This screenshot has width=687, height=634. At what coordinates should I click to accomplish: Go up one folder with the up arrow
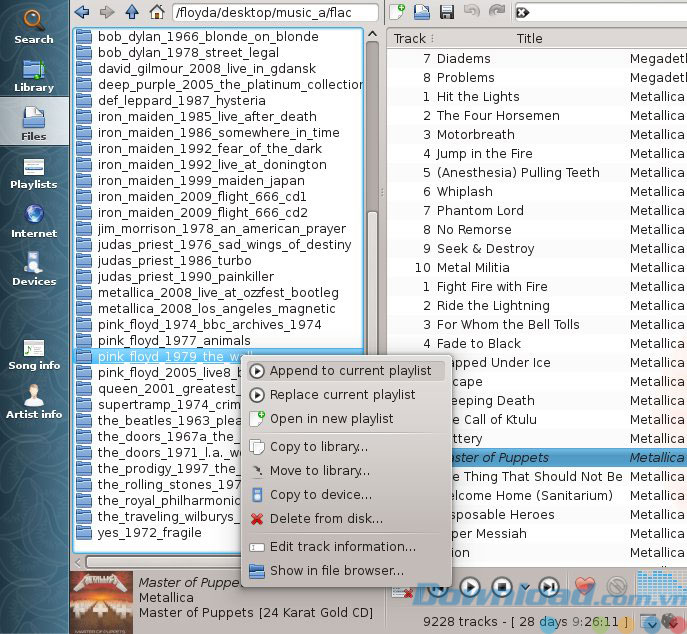tap(132, 12)
